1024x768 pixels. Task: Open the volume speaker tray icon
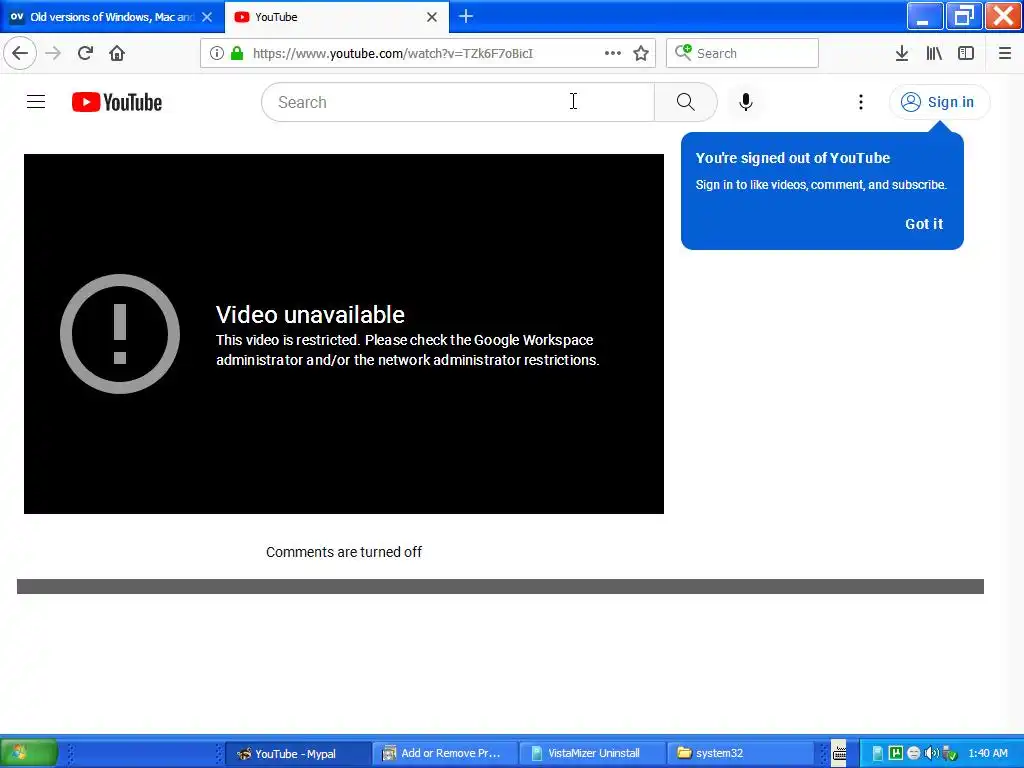point(931,754)
